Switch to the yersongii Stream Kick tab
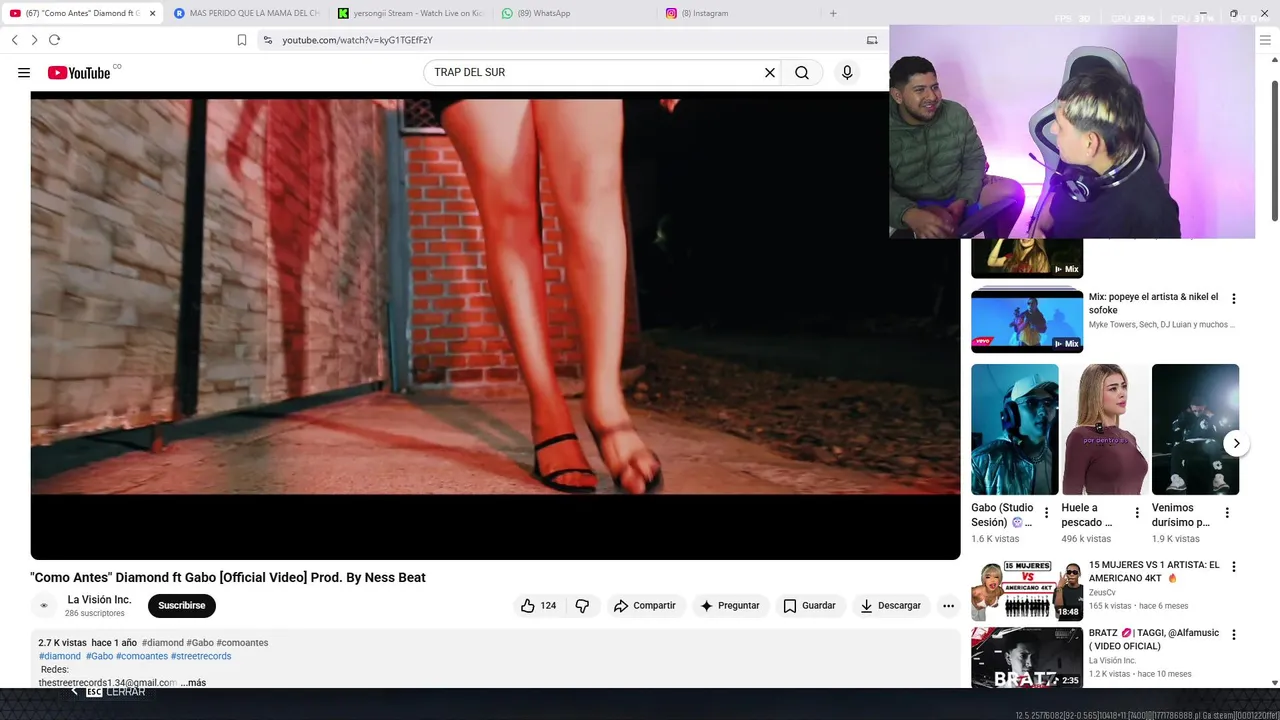The height and width of the screenshot is (720, 1280). tap(409, 13)
